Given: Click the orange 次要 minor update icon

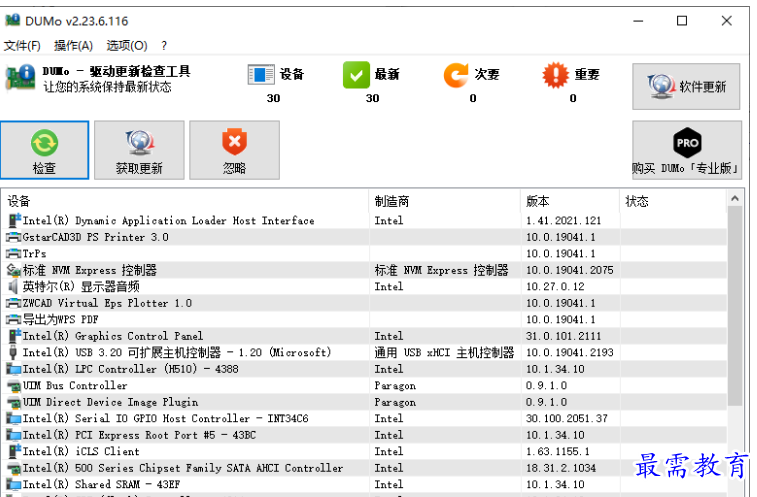Looking at the screenshot, I should coord(456,75).
